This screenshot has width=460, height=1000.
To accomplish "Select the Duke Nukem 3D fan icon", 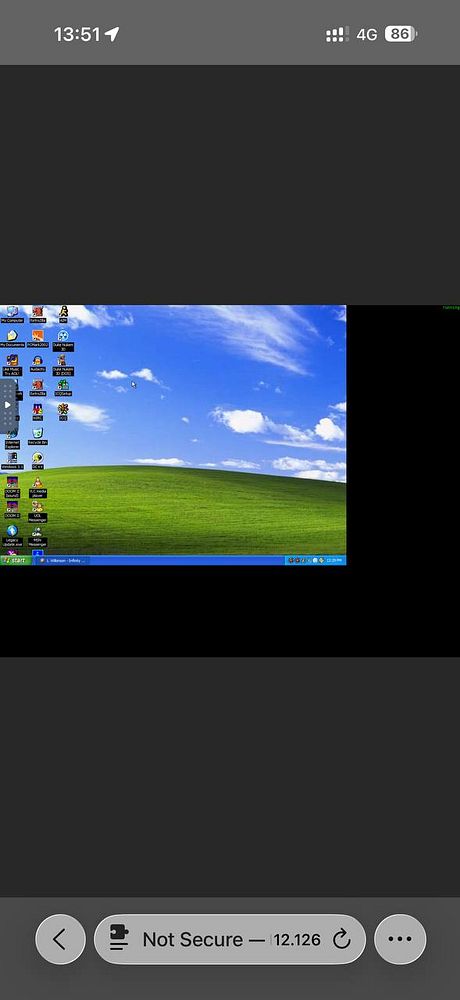I will 63,340.
